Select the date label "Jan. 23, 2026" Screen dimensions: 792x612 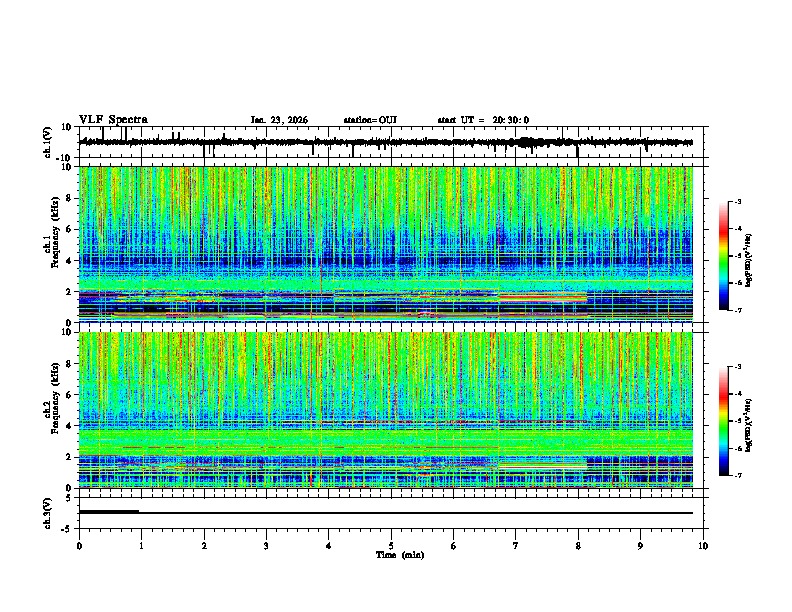(279, 120)
